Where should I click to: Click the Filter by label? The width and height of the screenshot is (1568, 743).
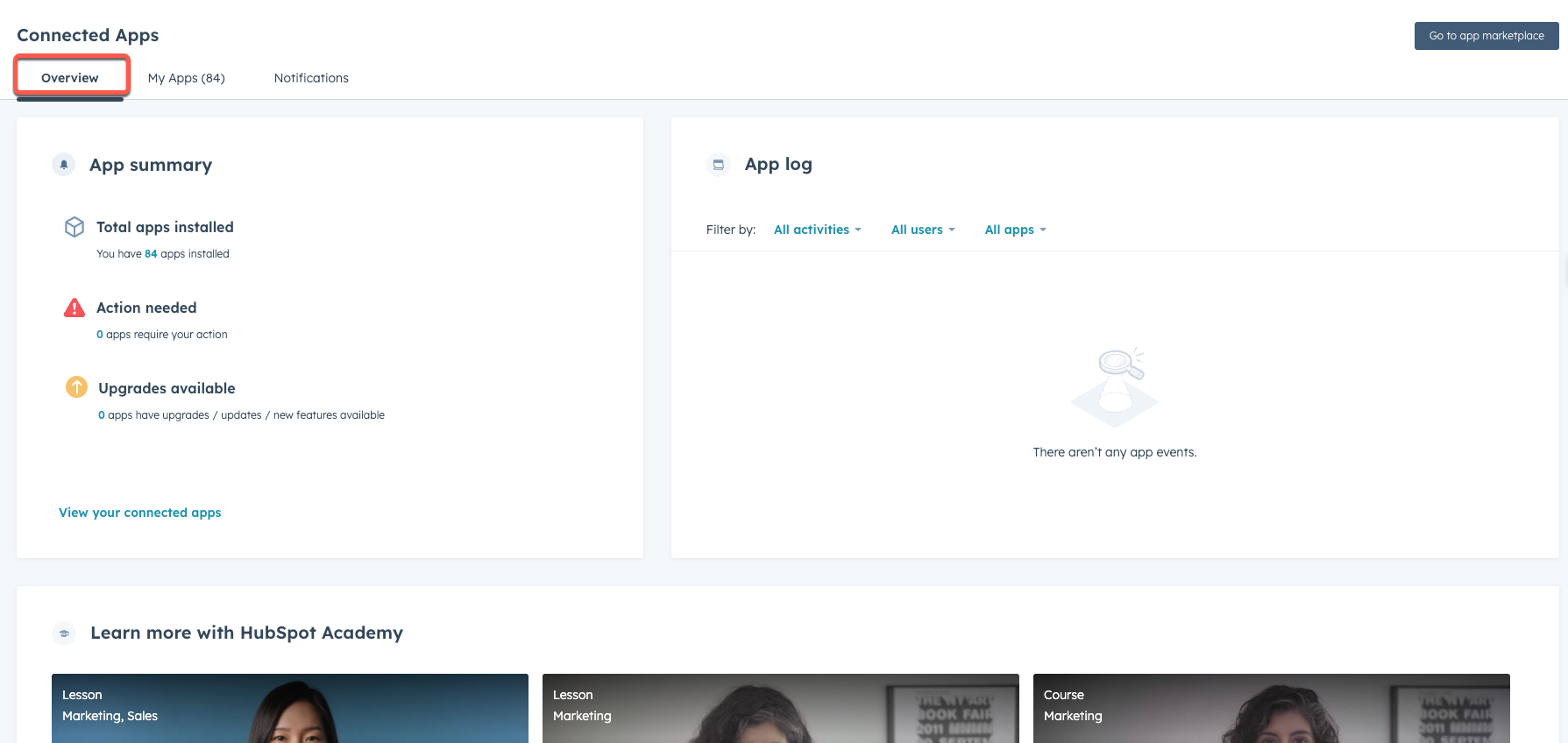731,230
